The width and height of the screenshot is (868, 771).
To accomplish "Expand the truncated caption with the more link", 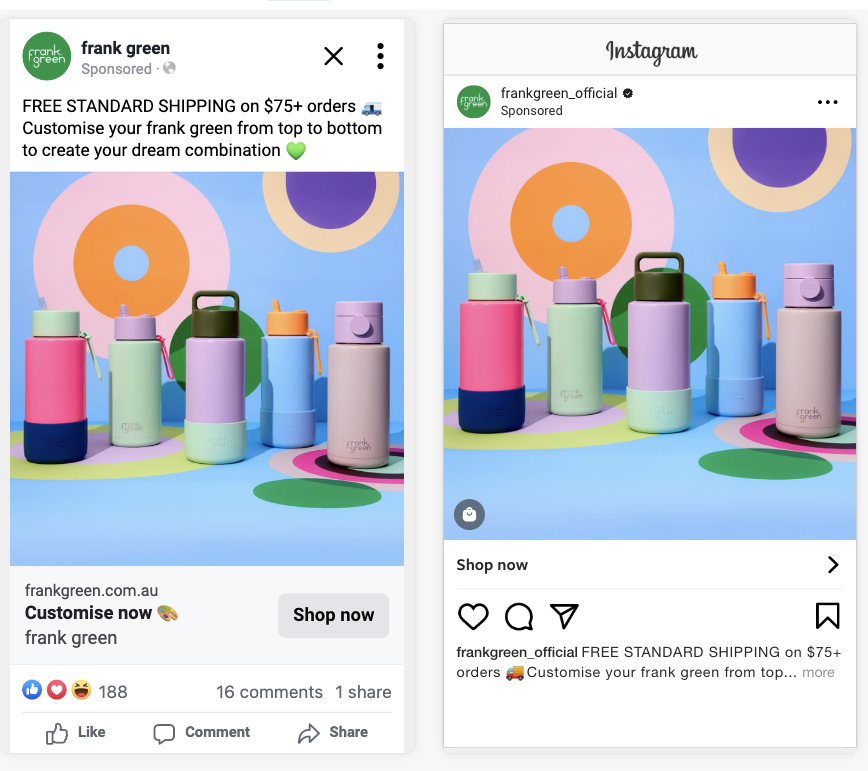I will [x=818, y=672].
